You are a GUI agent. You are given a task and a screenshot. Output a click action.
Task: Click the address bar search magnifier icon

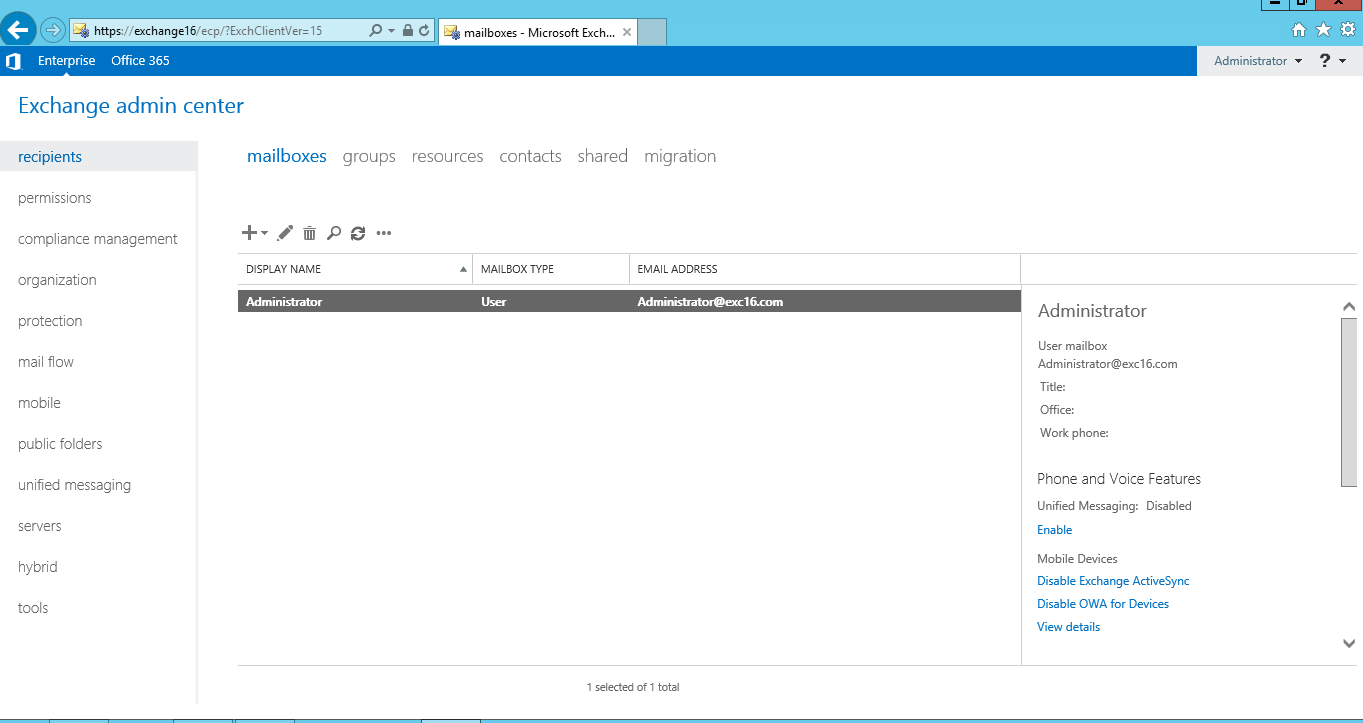(x=376, y=31)
